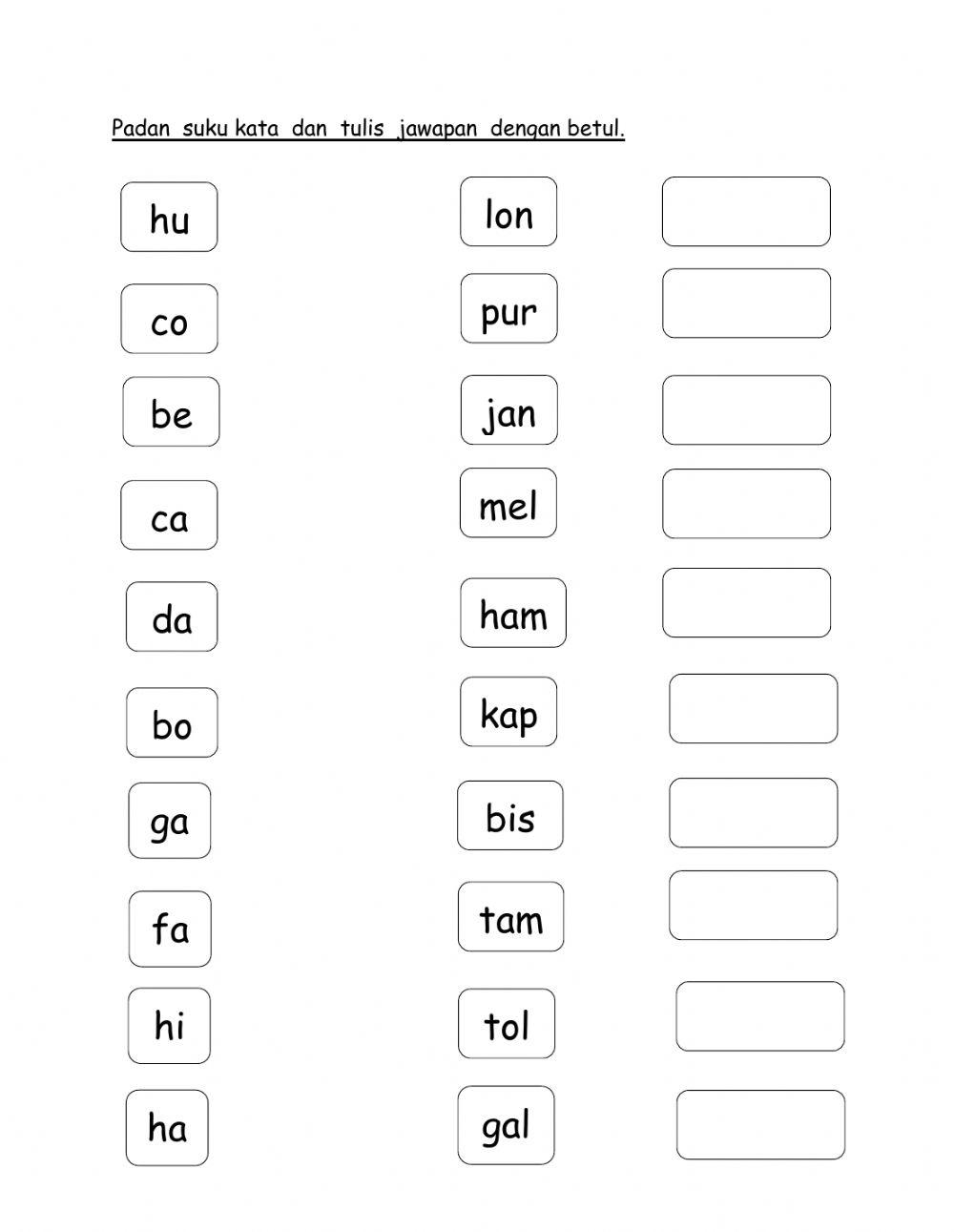Select the 'mel' syllable box
The image size is (954, 1232).
click(508, 503)
